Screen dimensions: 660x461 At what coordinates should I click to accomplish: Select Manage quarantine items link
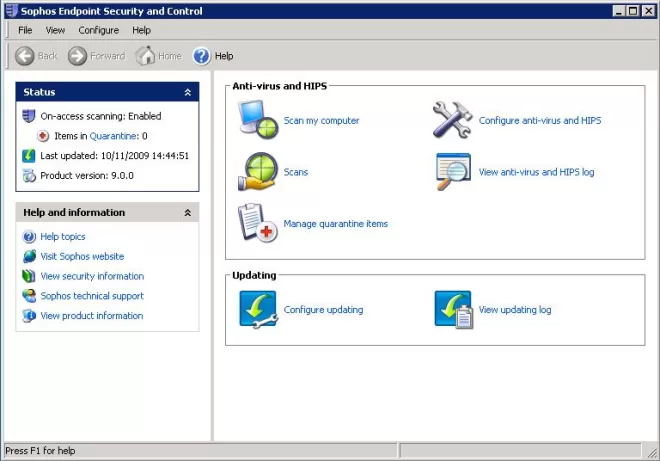coord(335,224)
